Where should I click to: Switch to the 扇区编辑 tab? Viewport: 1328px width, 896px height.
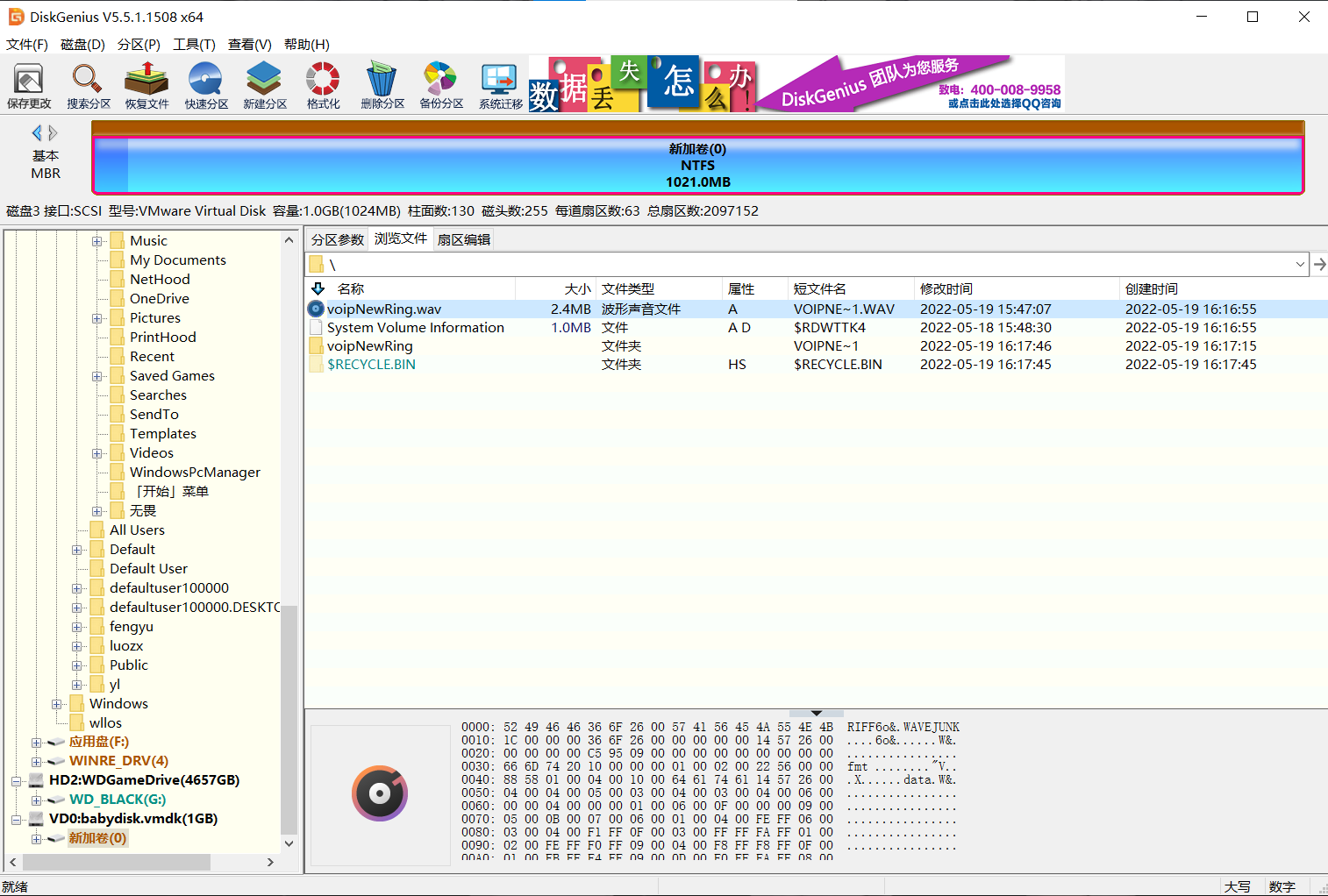[464, 239]
